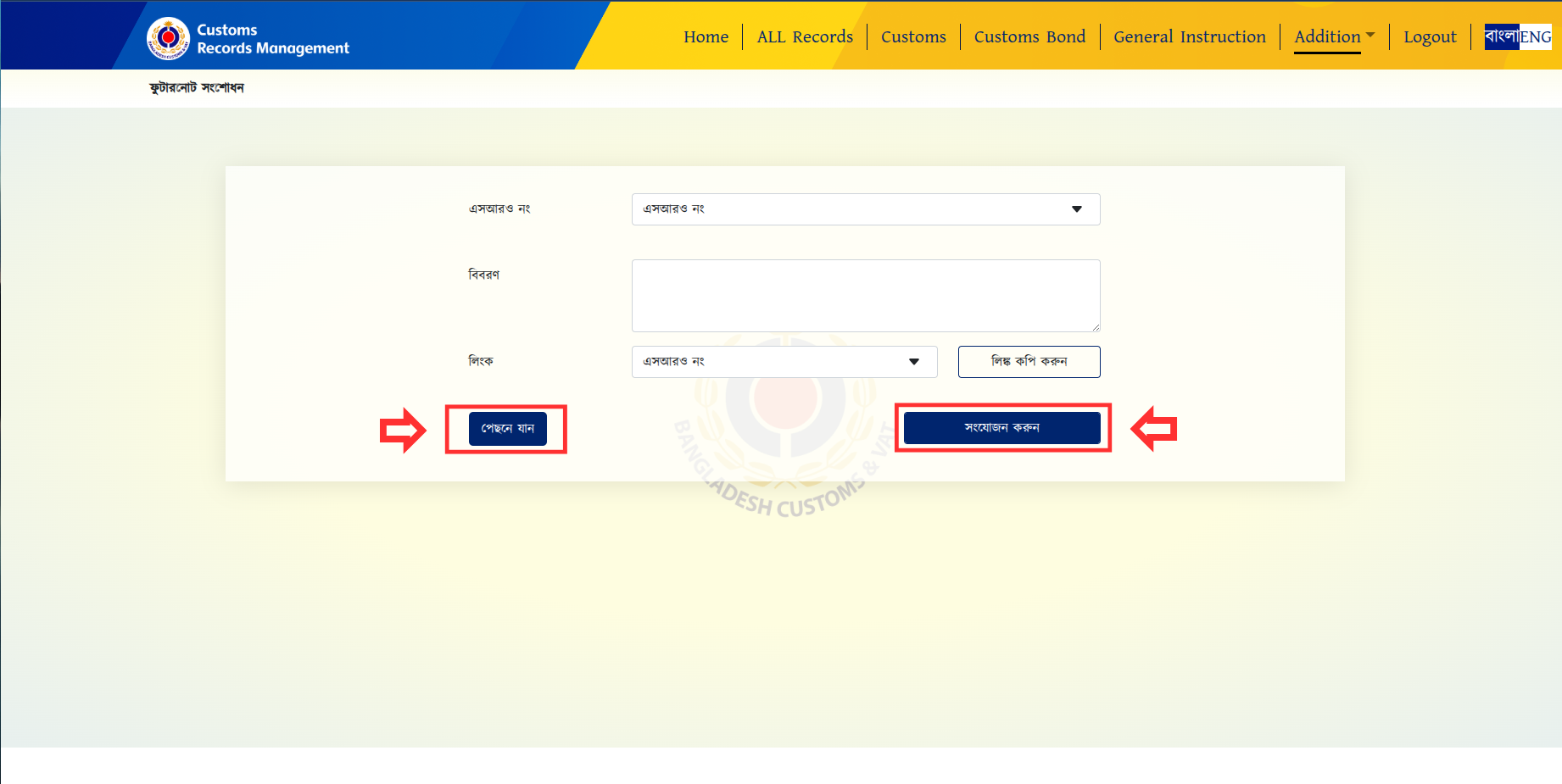Grab the বিবরণ textarea resize handle
1562x784 pixels.
coord(1096,327)
